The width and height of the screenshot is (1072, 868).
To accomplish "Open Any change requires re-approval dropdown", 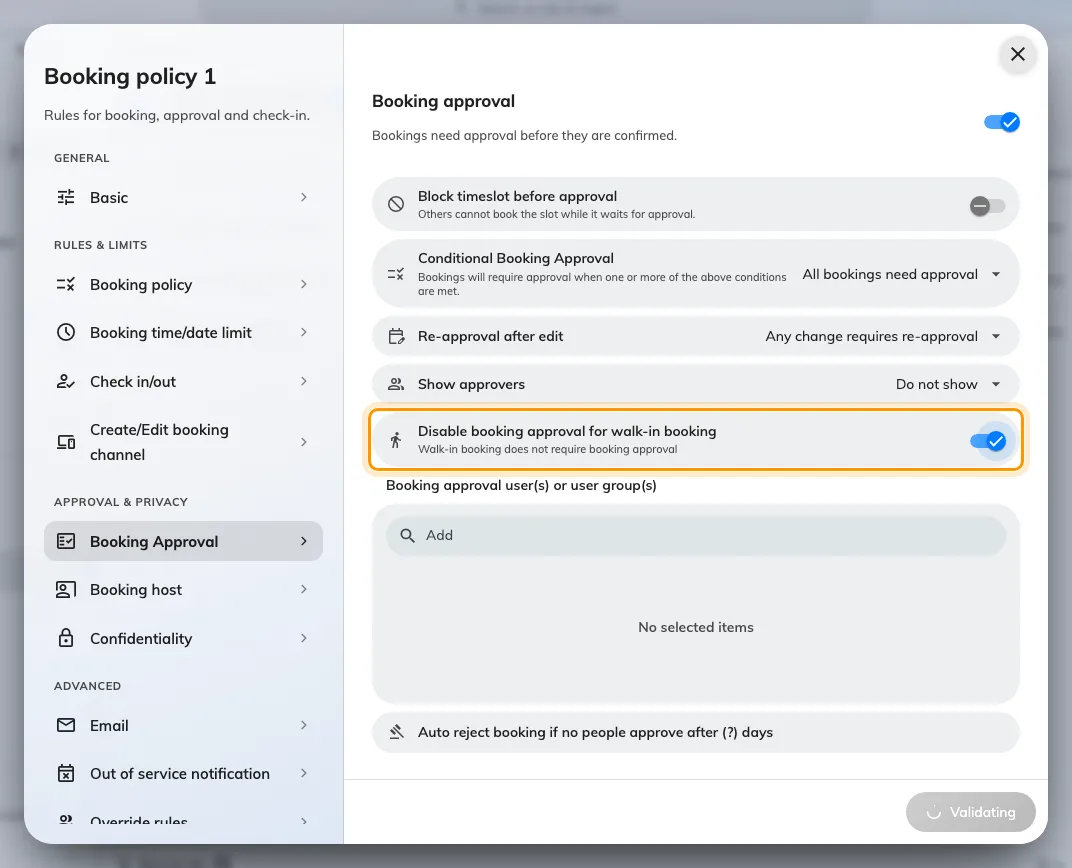I will [883, 336].
